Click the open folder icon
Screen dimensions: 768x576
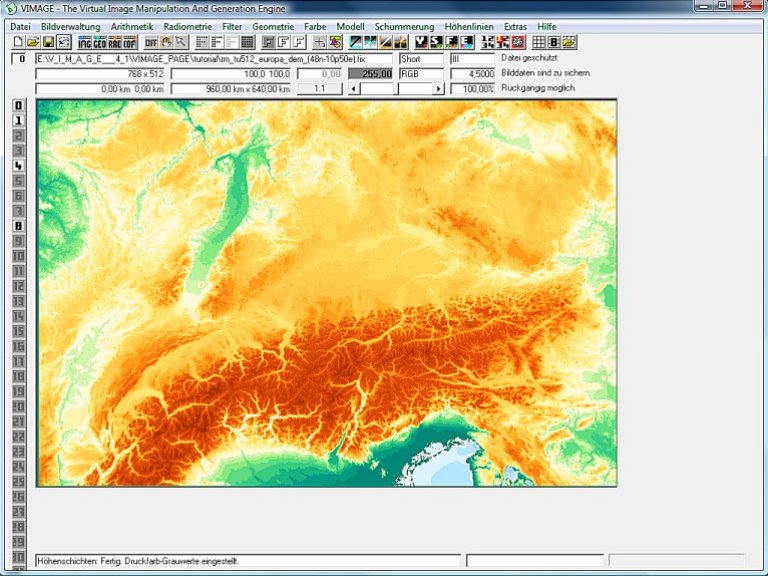pos(32,42)
